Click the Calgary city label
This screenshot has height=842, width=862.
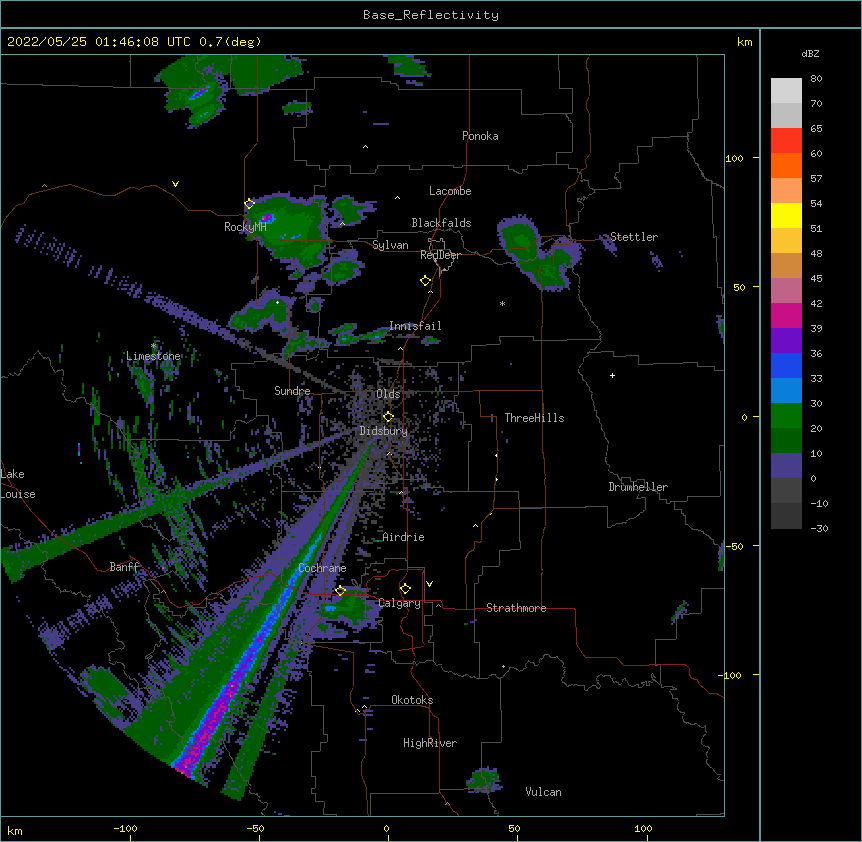pos(399,603)
